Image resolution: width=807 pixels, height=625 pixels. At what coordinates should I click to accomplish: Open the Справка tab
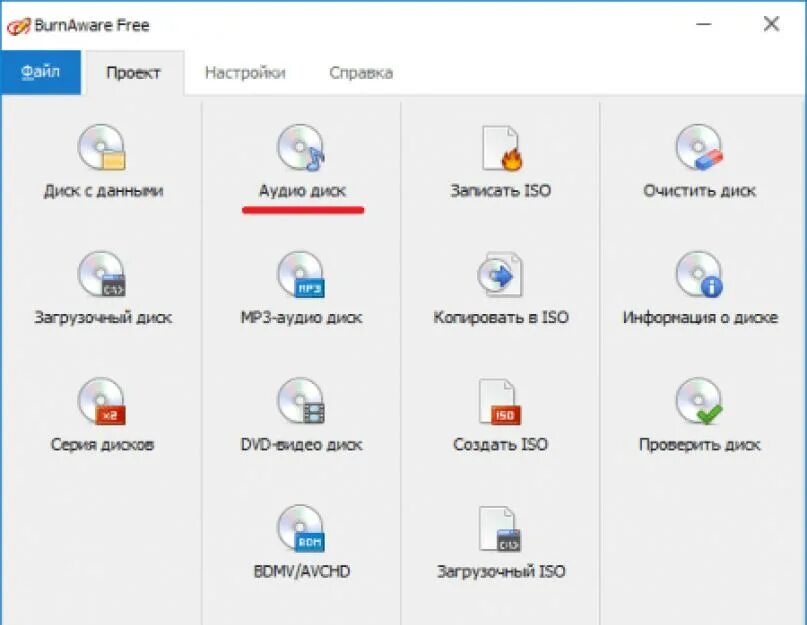click(361, 73)
